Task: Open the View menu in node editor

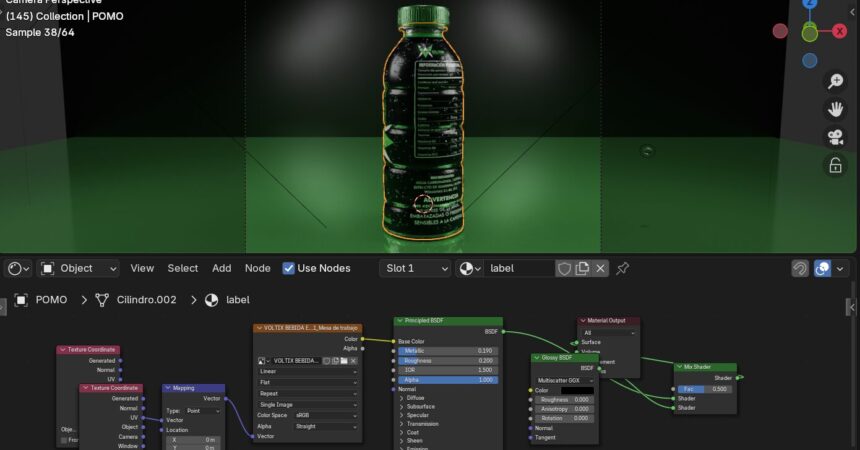Action: [x=142, y=268]
